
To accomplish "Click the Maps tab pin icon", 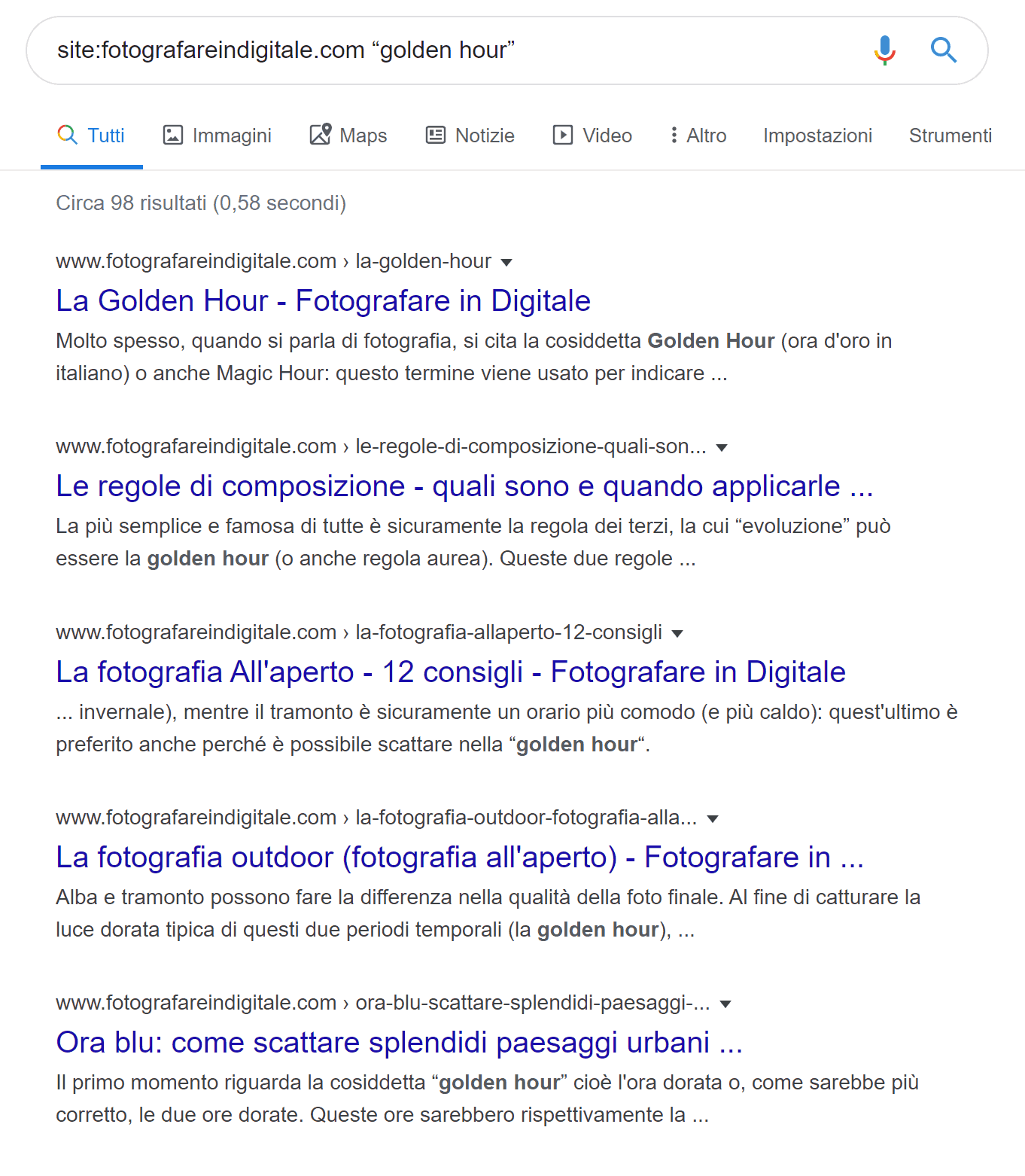I will coord(321,135).
